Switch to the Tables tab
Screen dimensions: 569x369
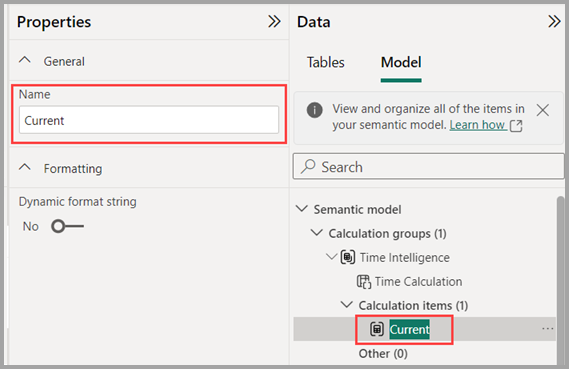click(x=326, y=62)
